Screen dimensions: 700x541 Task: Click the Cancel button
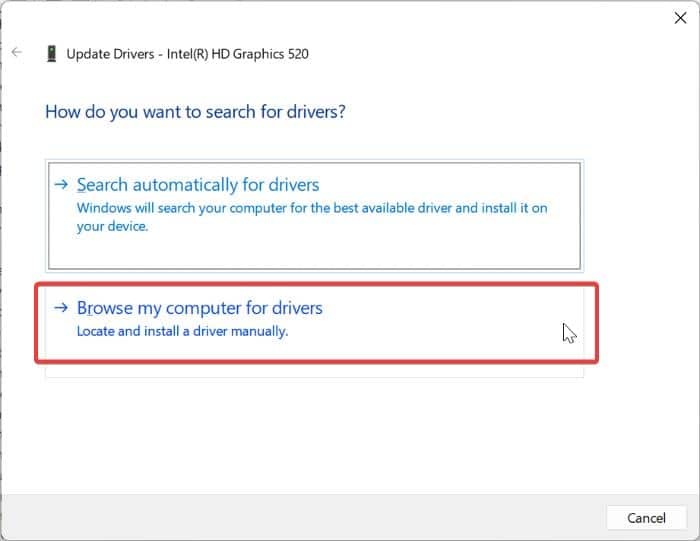click(646, 518)
